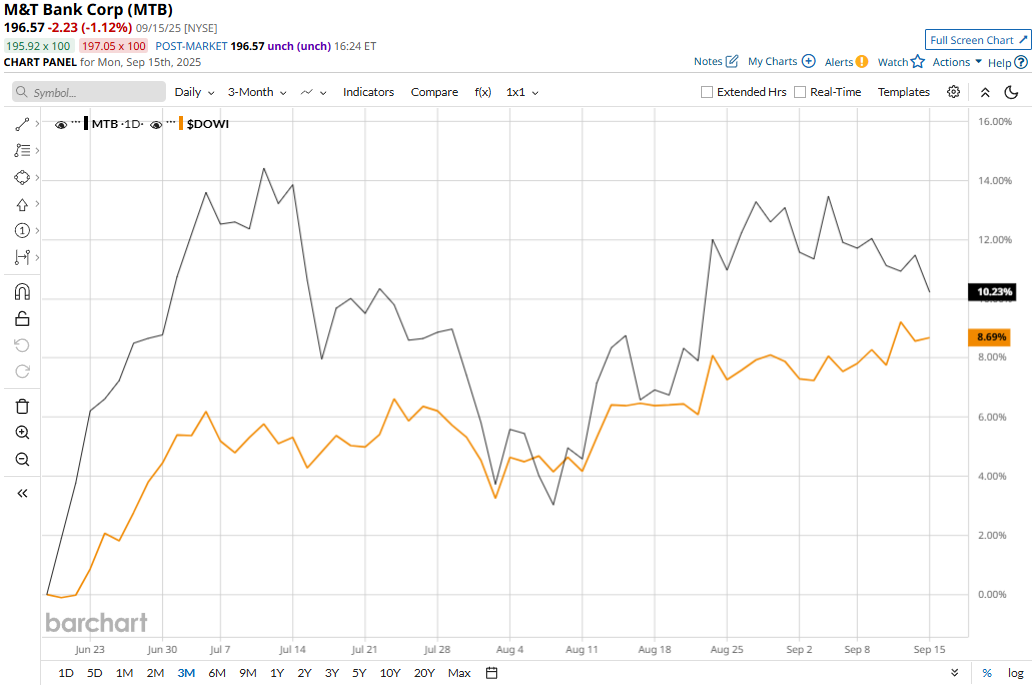Delete drawings with the trash icon
Viewport: 1032px width, 685px height.
point(22,407)
